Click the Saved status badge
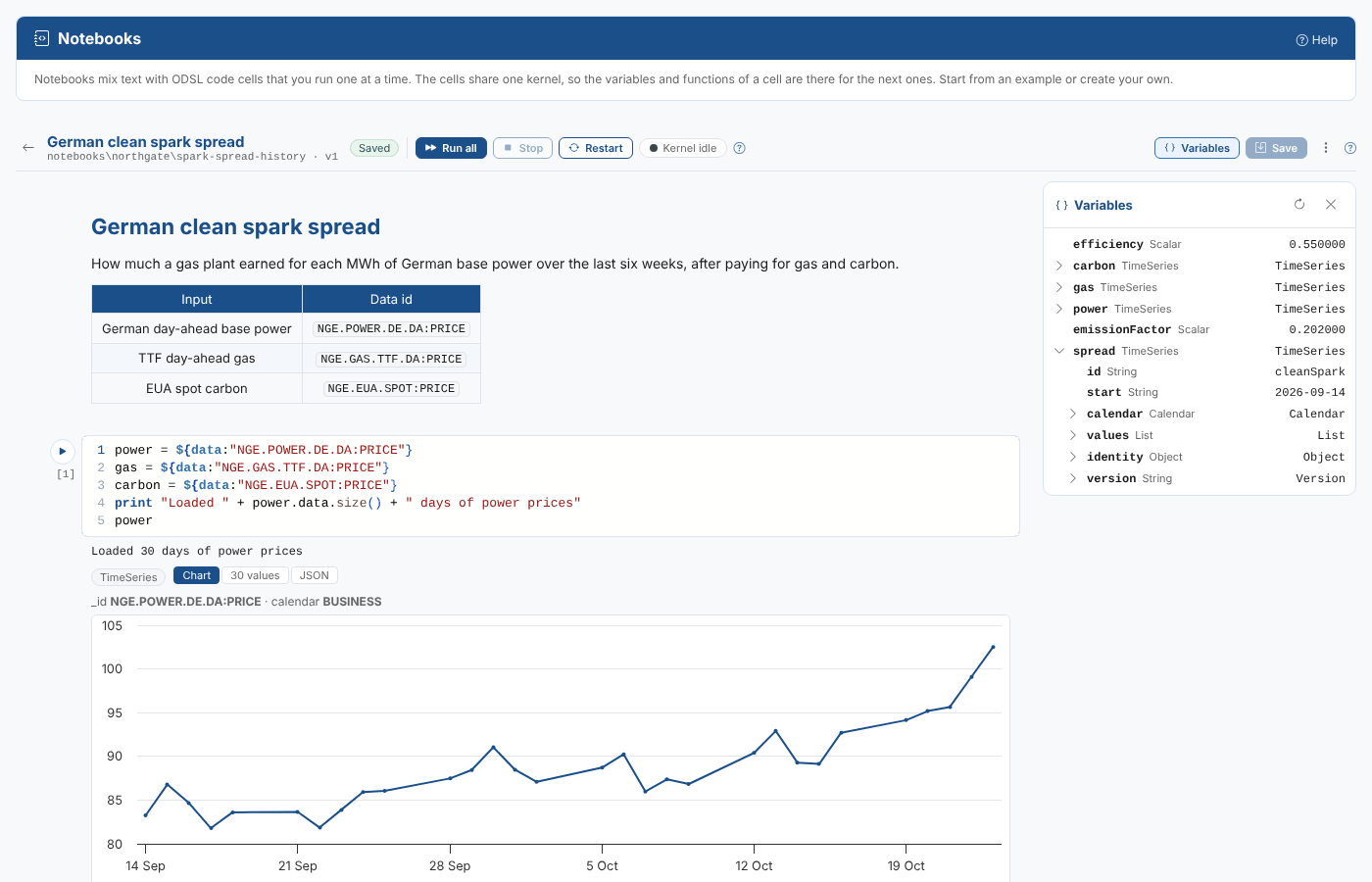Viewport: 1372px width, 882px height. click(374, 148)
